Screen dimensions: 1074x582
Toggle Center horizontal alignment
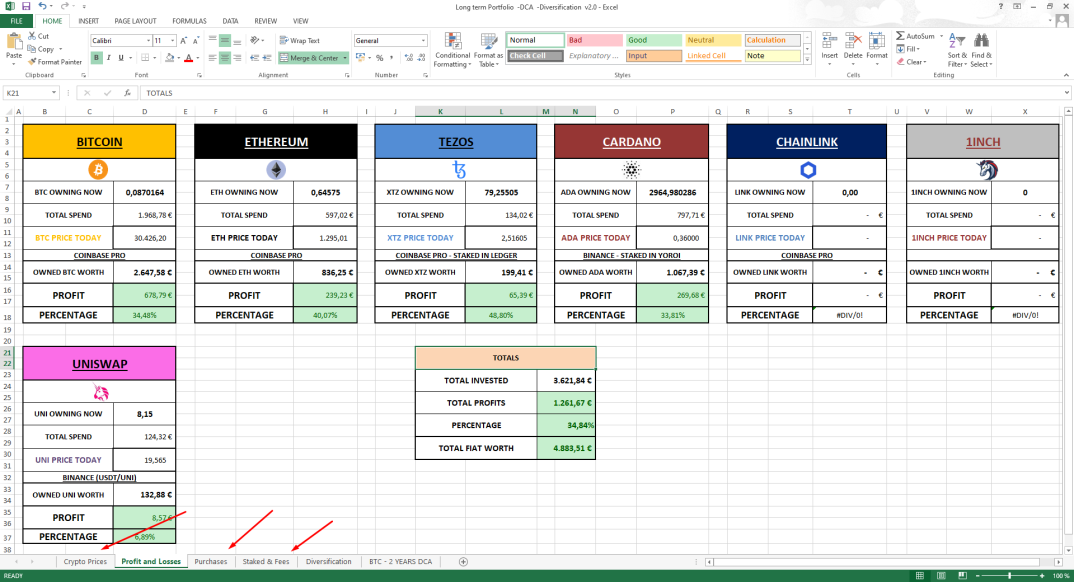click(225, 58)
